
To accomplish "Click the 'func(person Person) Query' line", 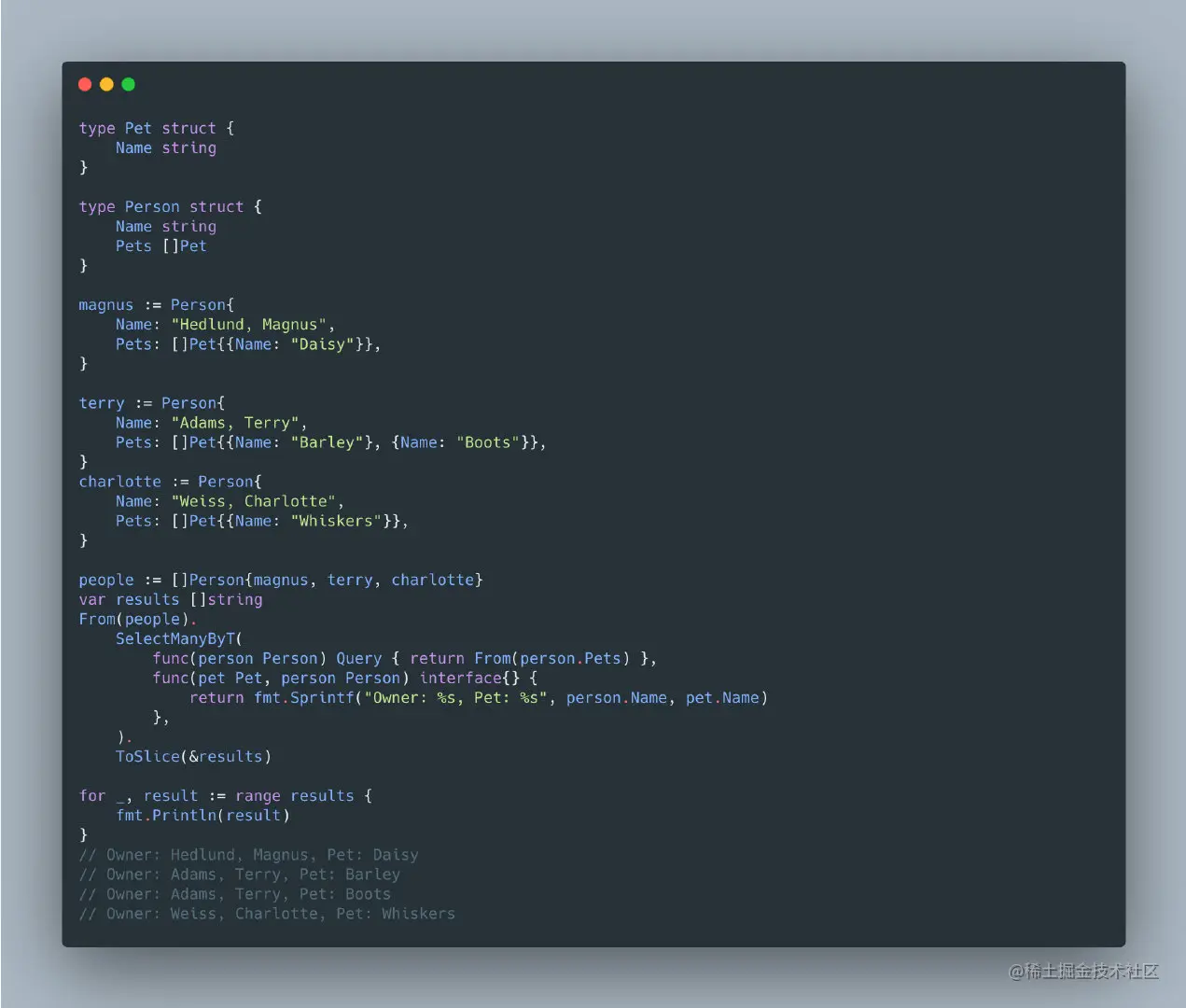I will click(x=405, y=658).
